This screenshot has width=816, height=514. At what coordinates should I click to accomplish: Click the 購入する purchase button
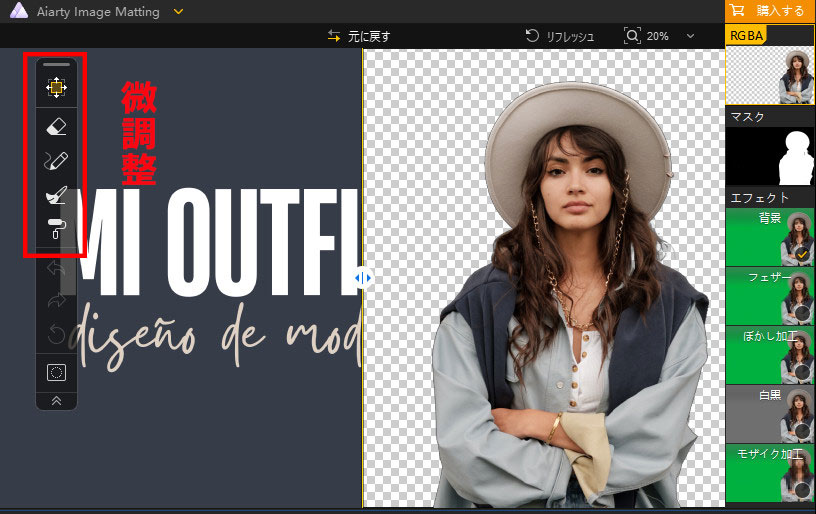pos(770,11)
